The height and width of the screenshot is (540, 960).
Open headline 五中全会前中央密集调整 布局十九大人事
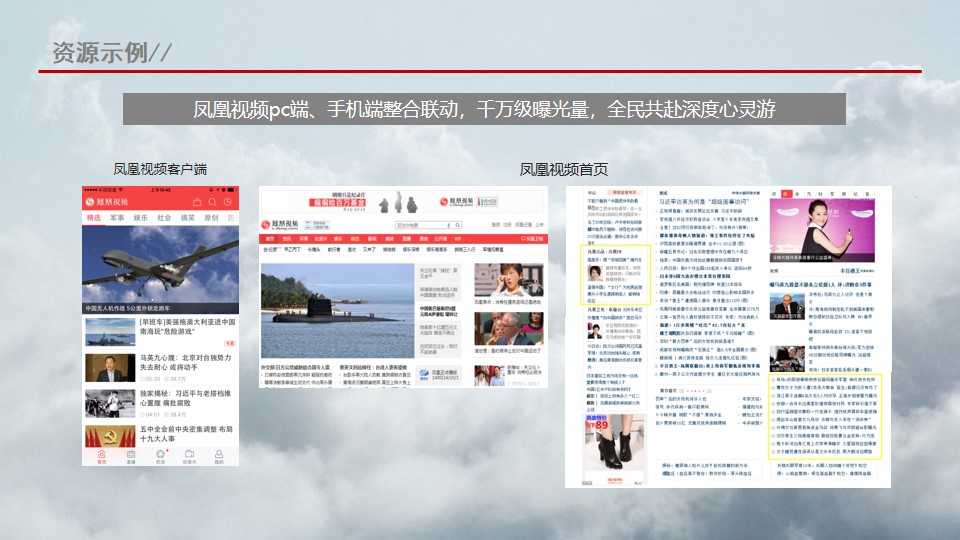pos(186,433)
